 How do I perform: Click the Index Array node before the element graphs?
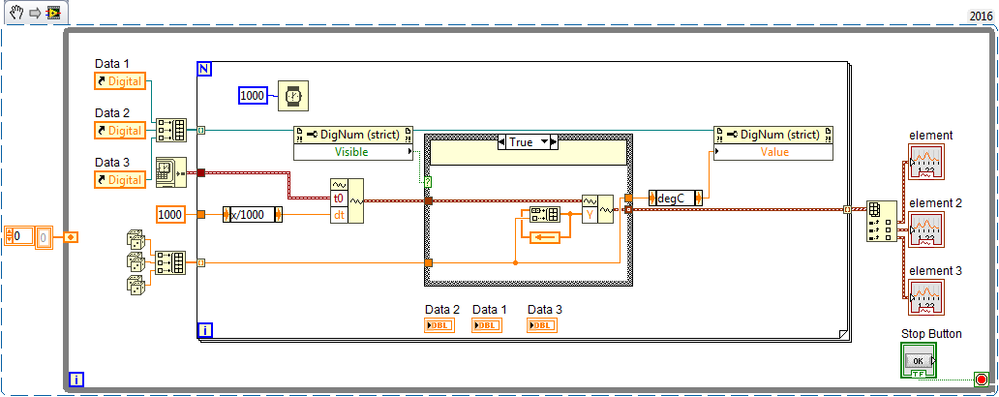[x=881, y=220]
